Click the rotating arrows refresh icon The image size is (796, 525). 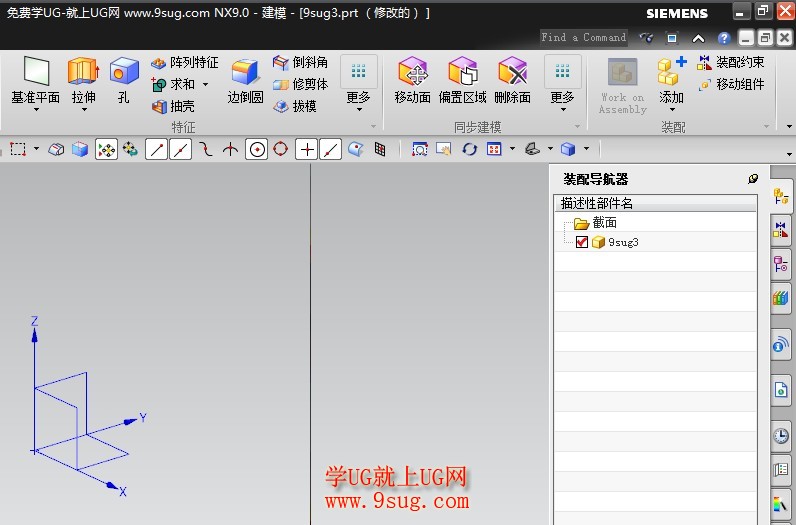pos(470,149)
